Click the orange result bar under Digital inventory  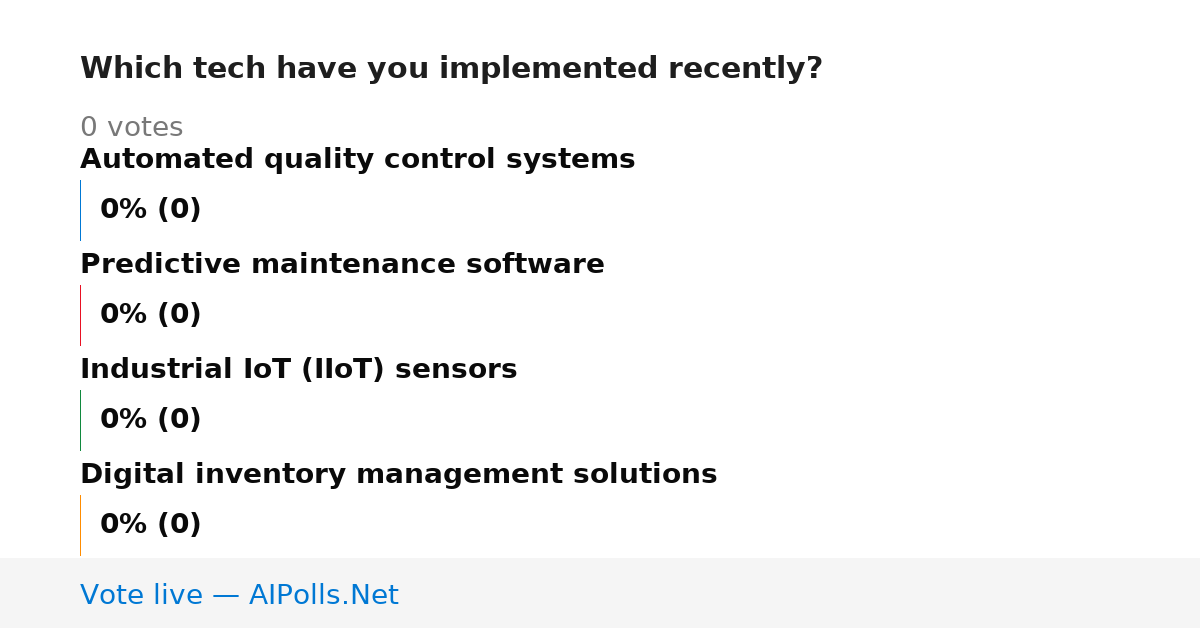coord(80,525)
